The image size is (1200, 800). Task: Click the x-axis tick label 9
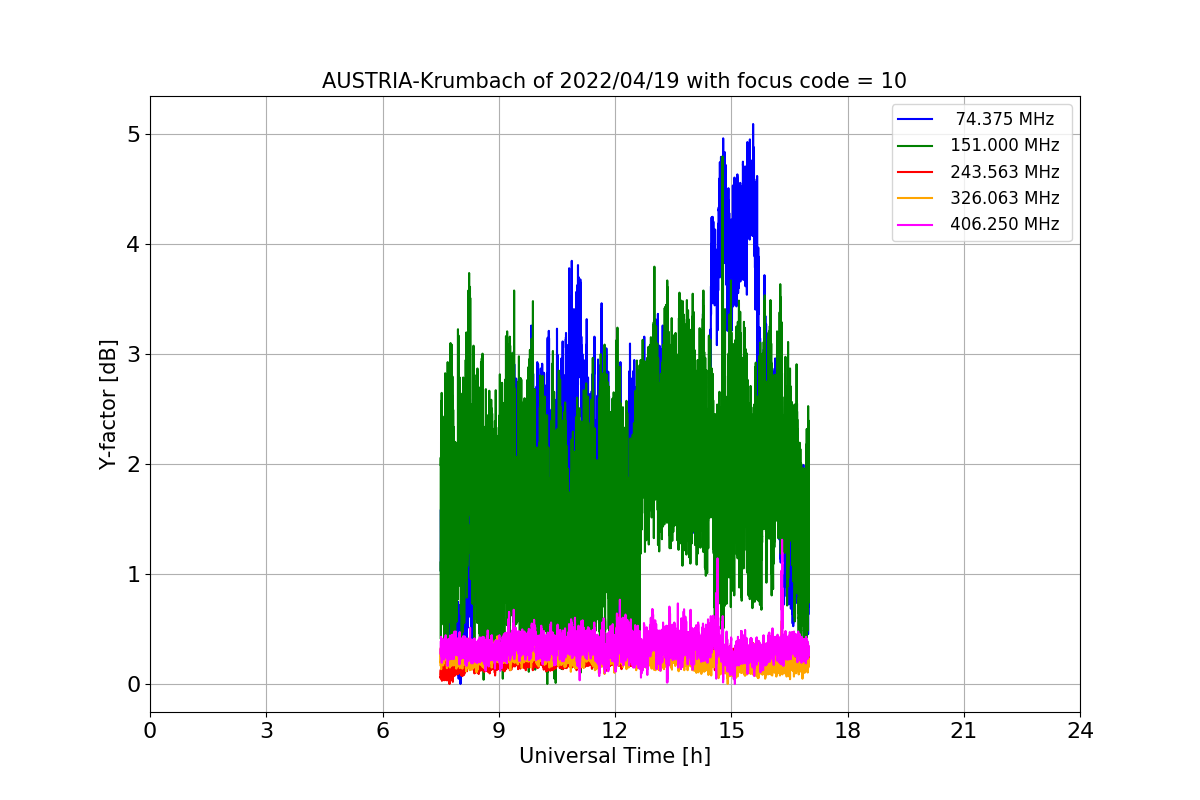499,730
